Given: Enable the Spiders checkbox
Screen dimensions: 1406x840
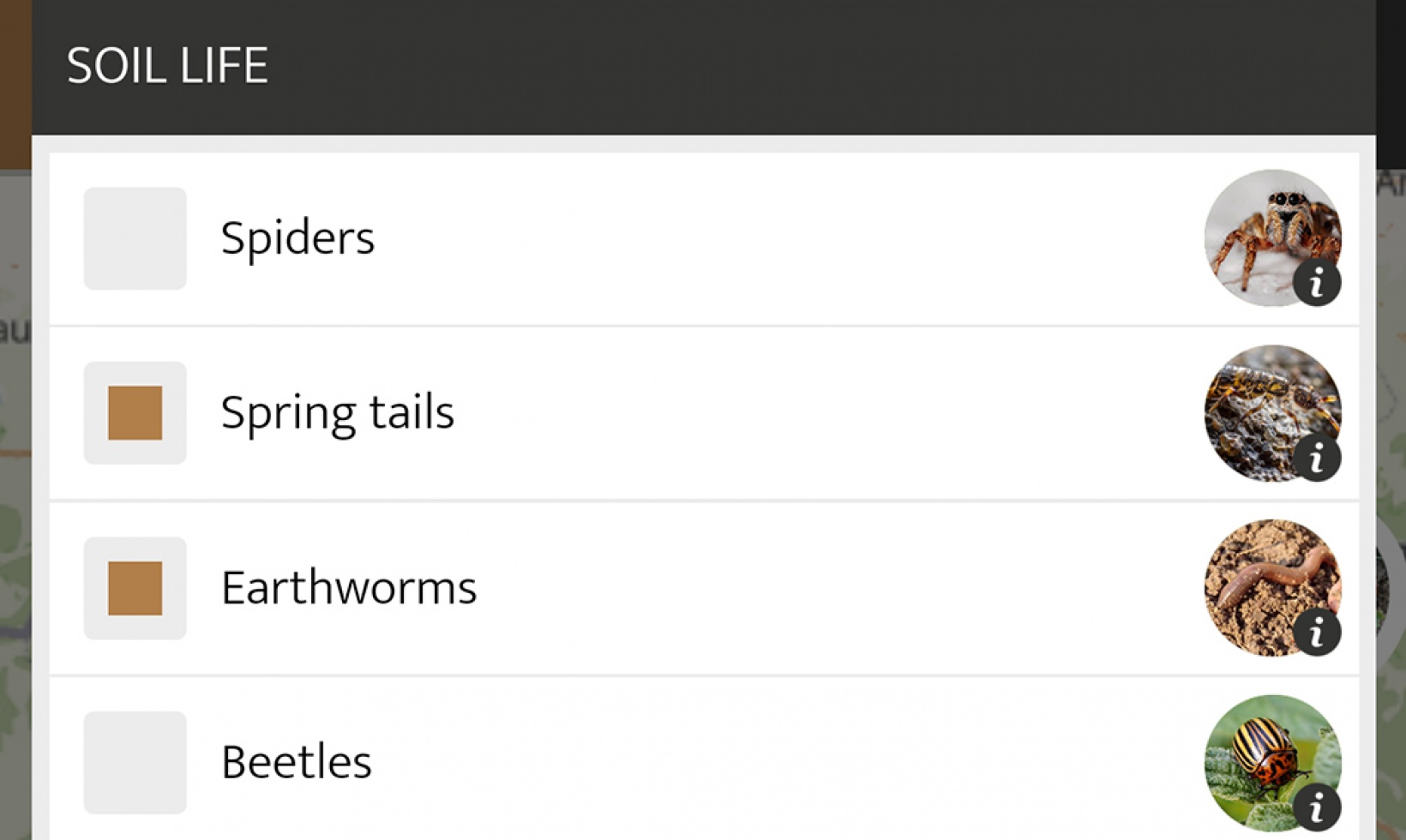Looking at the screenshot, I should point(135,237).
